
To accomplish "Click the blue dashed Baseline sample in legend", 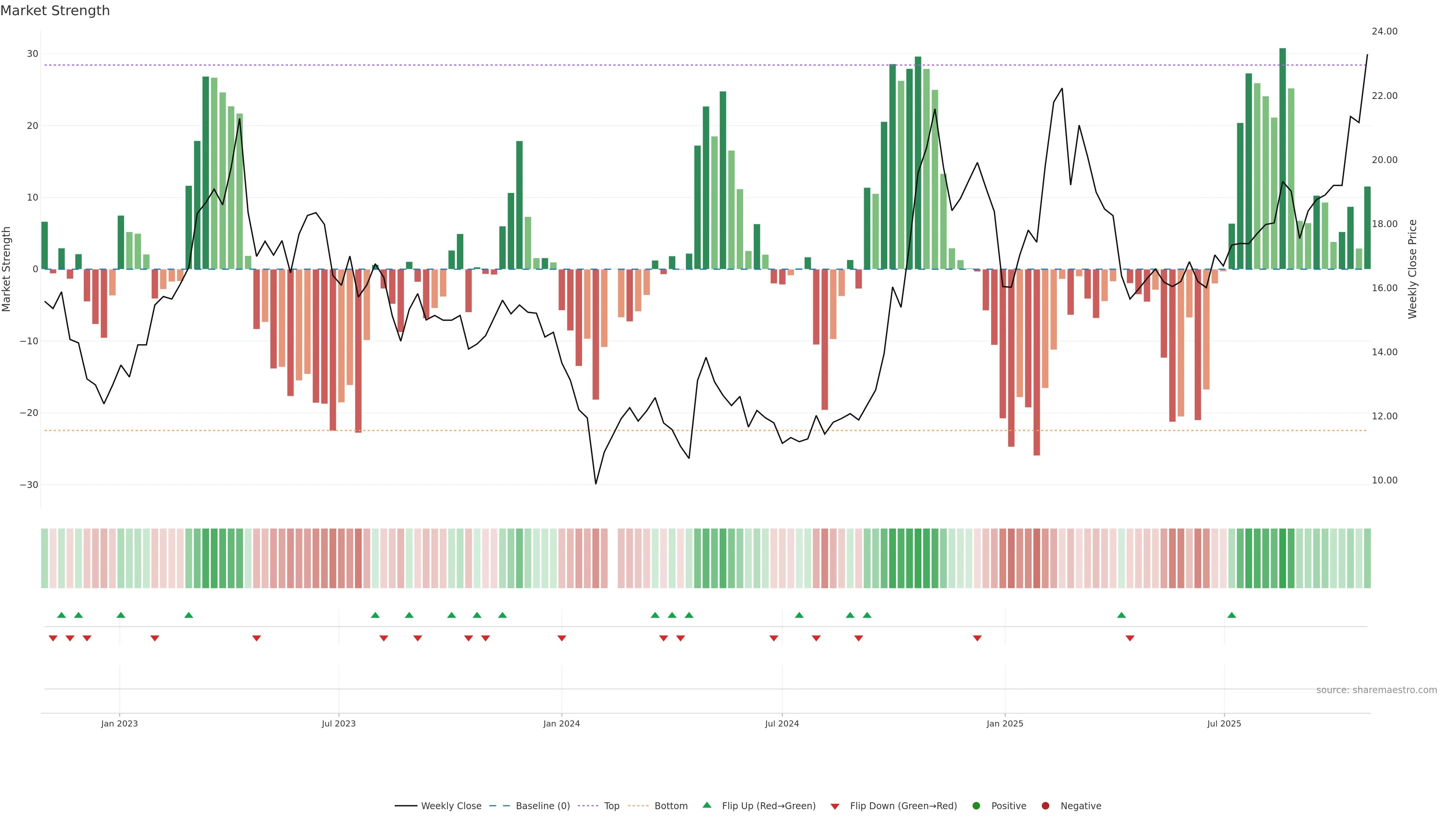I will point(499,806).
